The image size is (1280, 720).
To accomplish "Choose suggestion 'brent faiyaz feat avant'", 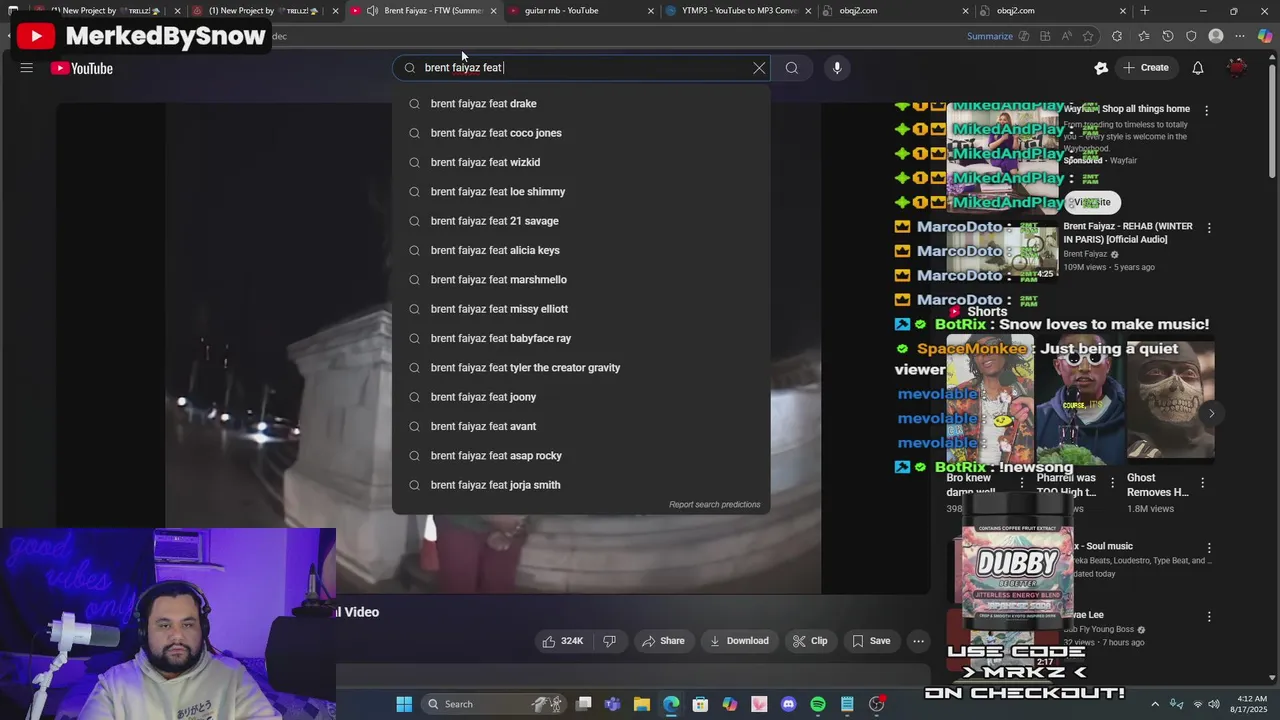I will coord(581,426).
